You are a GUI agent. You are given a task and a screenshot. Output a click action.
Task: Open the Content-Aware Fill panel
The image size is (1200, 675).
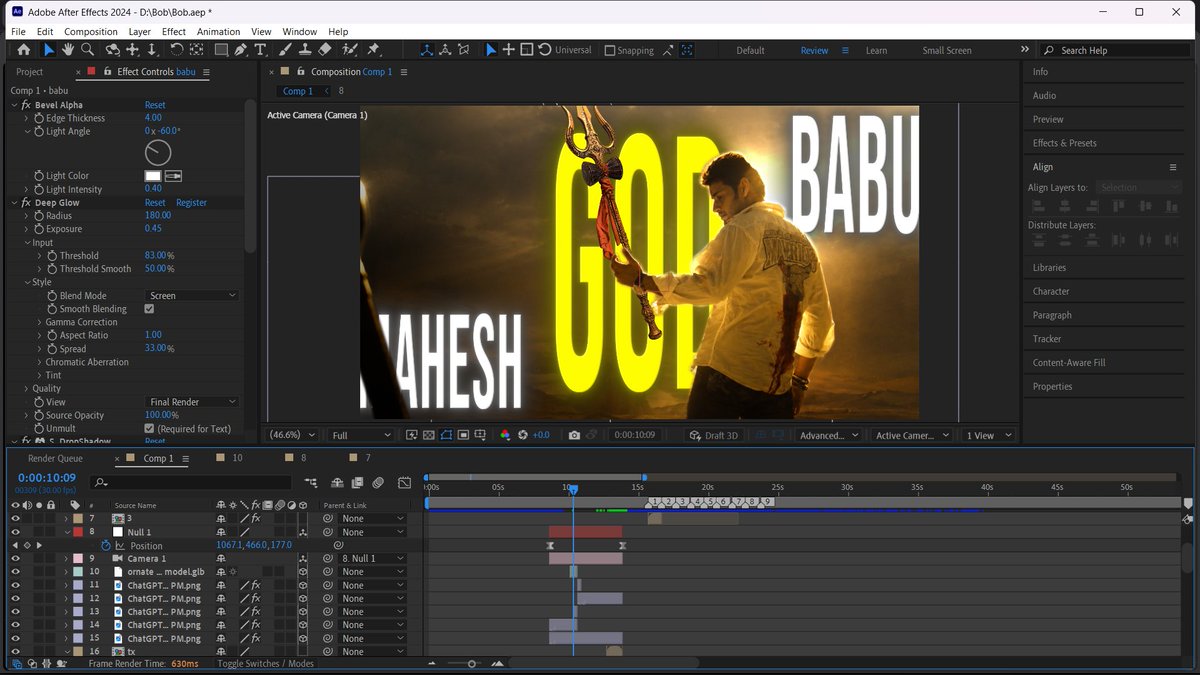click(1069, 363)
